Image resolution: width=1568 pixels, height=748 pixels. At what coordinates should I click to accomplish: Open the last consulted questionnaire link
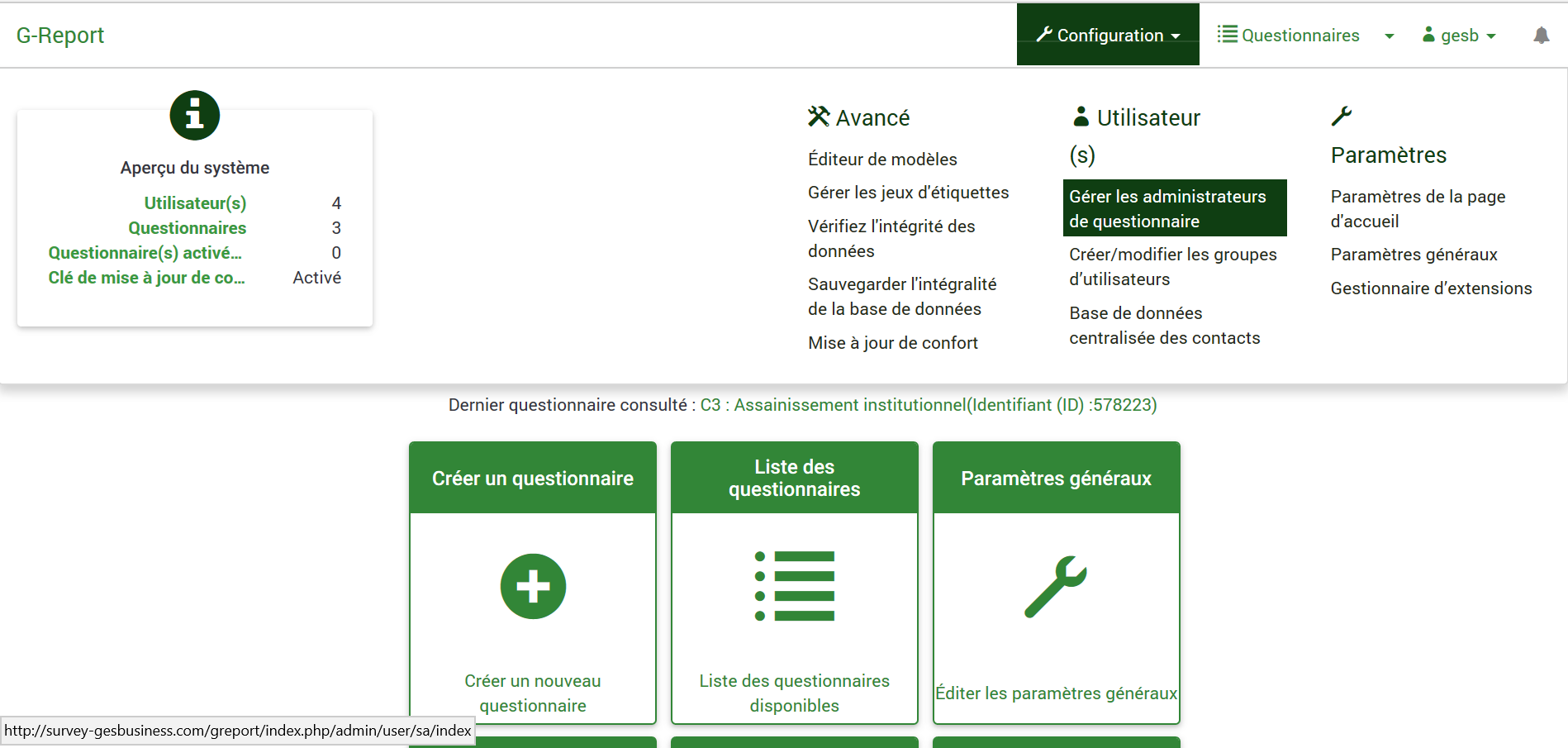click(x=928, y=405)
